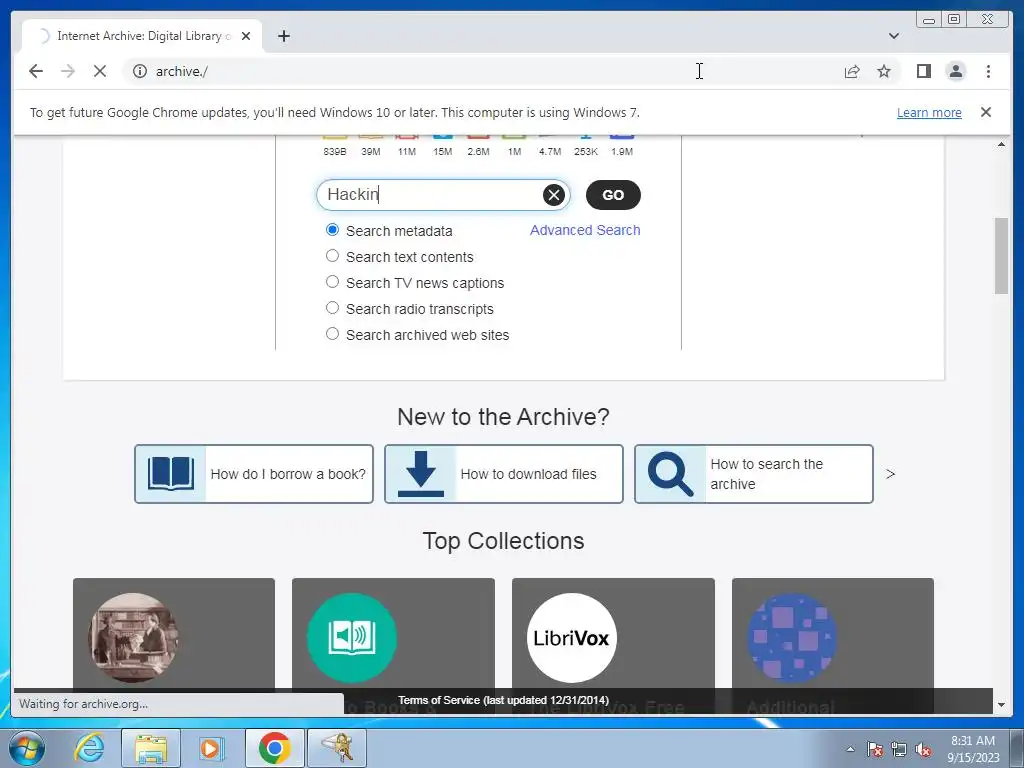Open volume tray icon
The image size is (1024, 768).
tap(923, 749)
